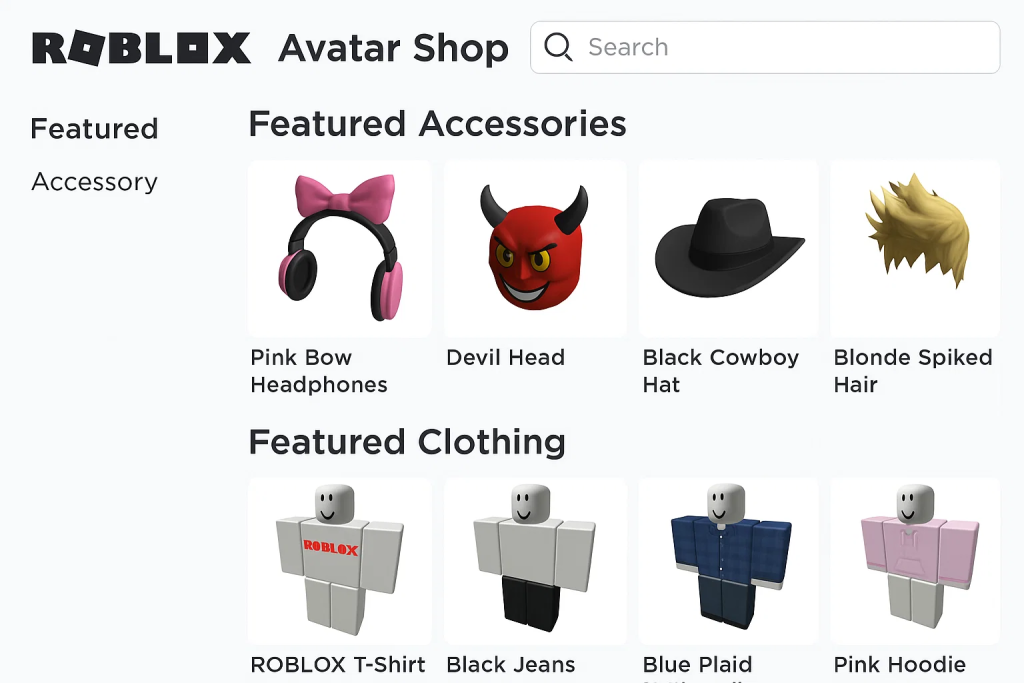
Task: View the Blue Plaid shirt avatar preview
Action: 728,561
